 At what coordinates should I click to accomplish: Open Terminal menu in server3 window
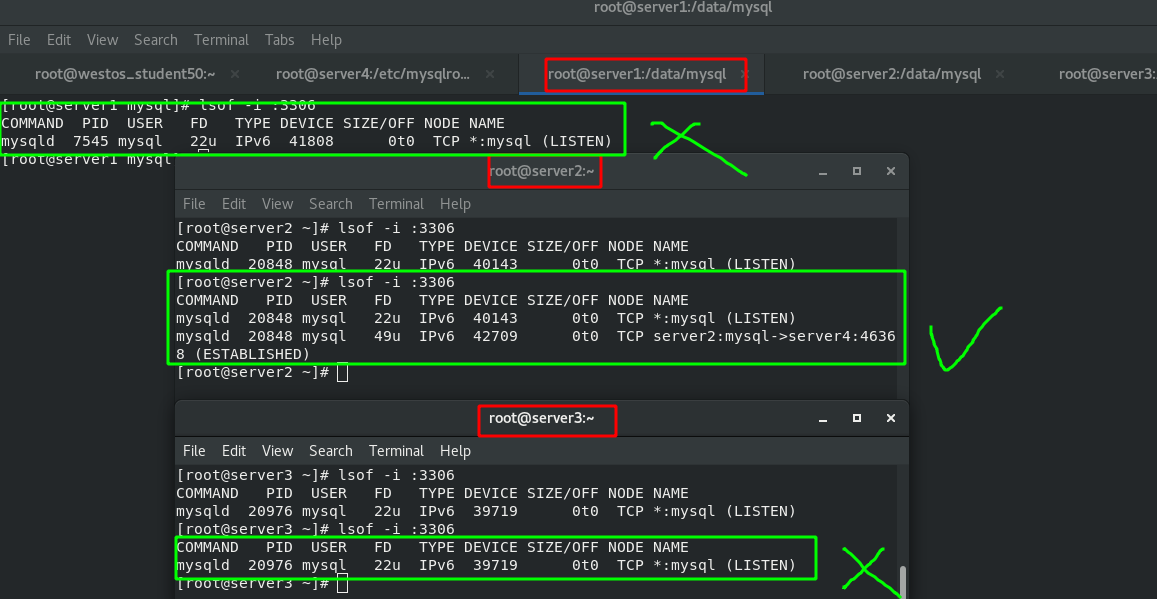(396, 451)
